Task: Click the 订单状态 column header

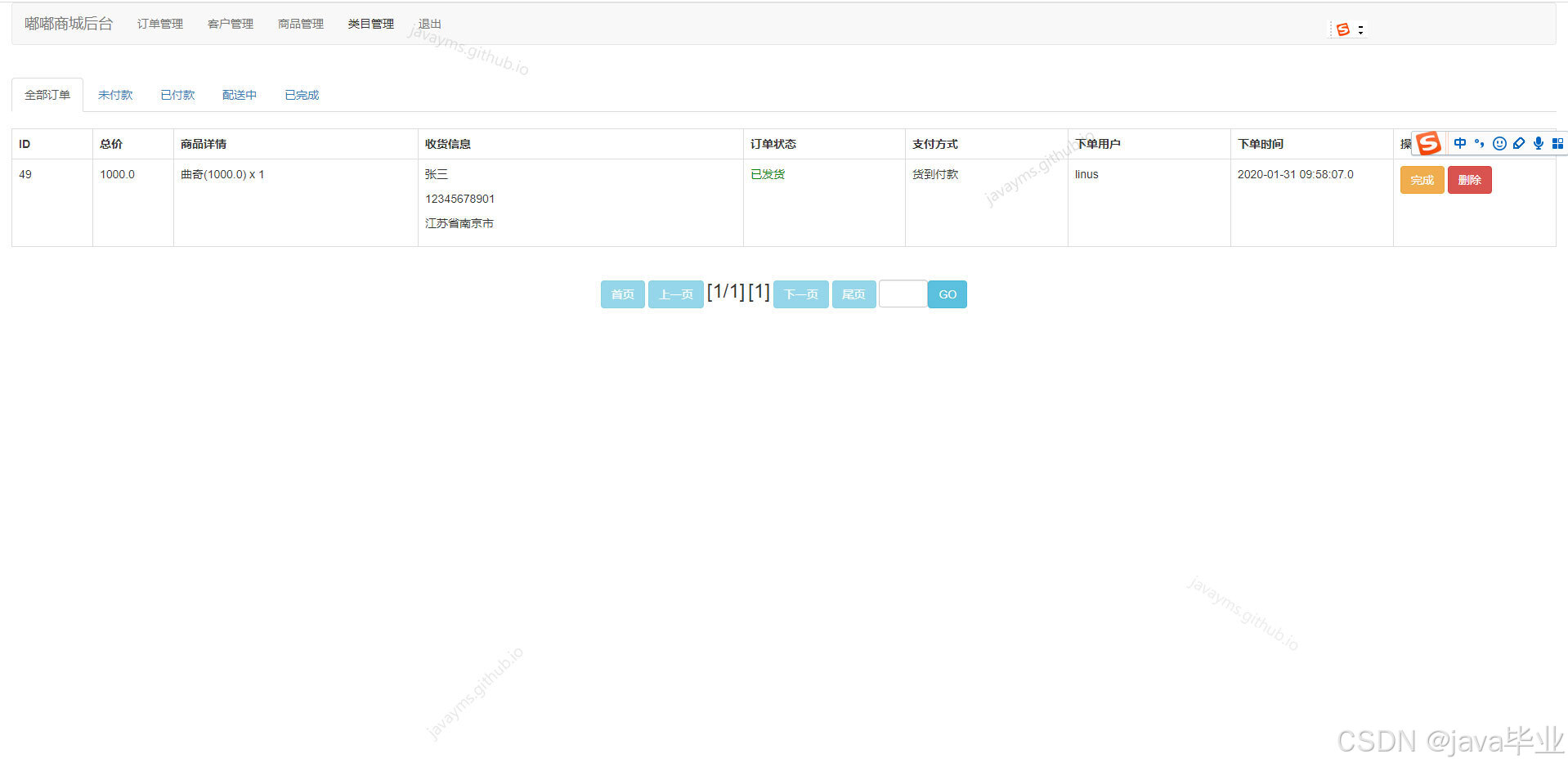Action: 773,144
